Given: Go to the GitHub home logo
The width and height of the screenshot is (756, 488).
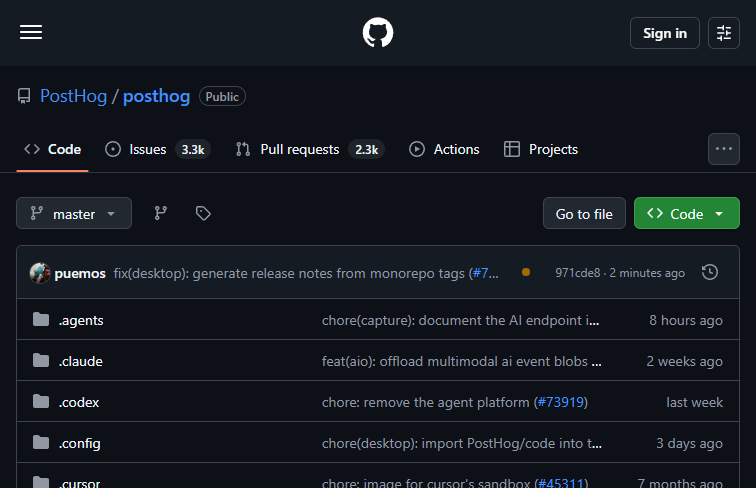Looking at the screenshot, I should tap(378, 33).
